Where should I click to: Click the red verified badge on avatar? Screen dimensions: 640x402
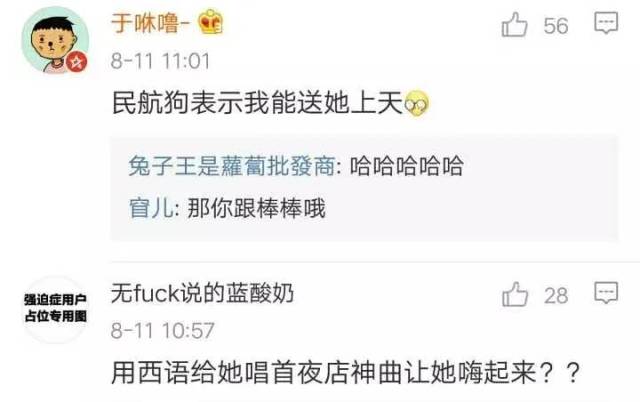tap(77, 62)
